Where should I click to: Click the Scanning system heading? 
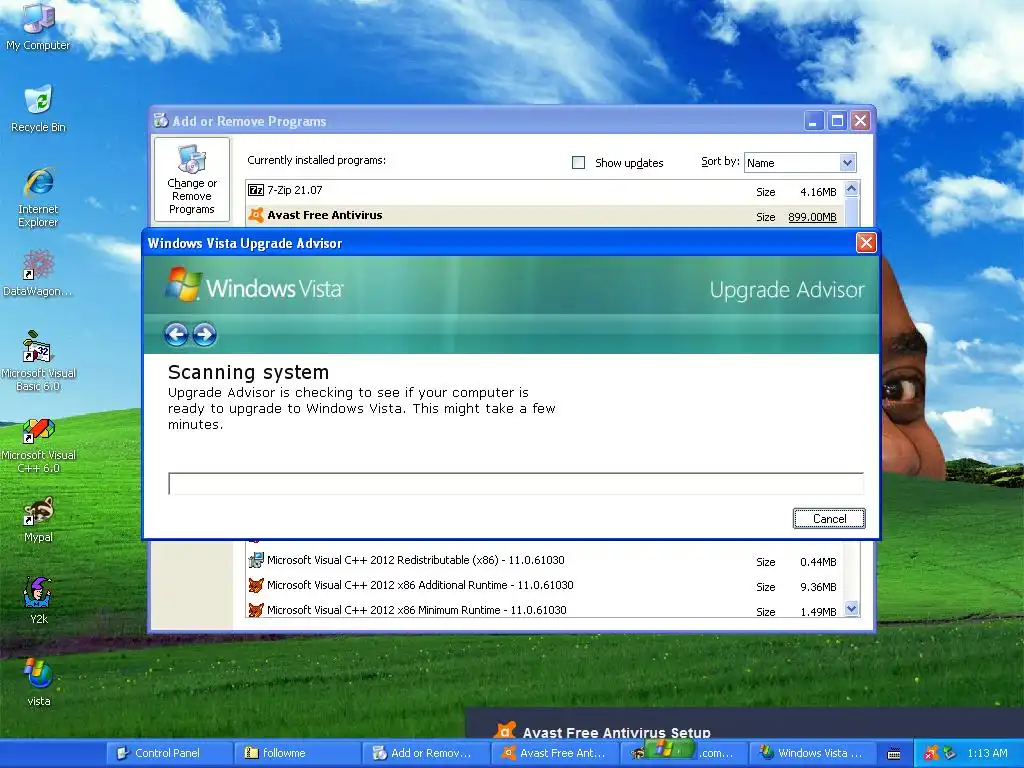[x=248, y=372]
